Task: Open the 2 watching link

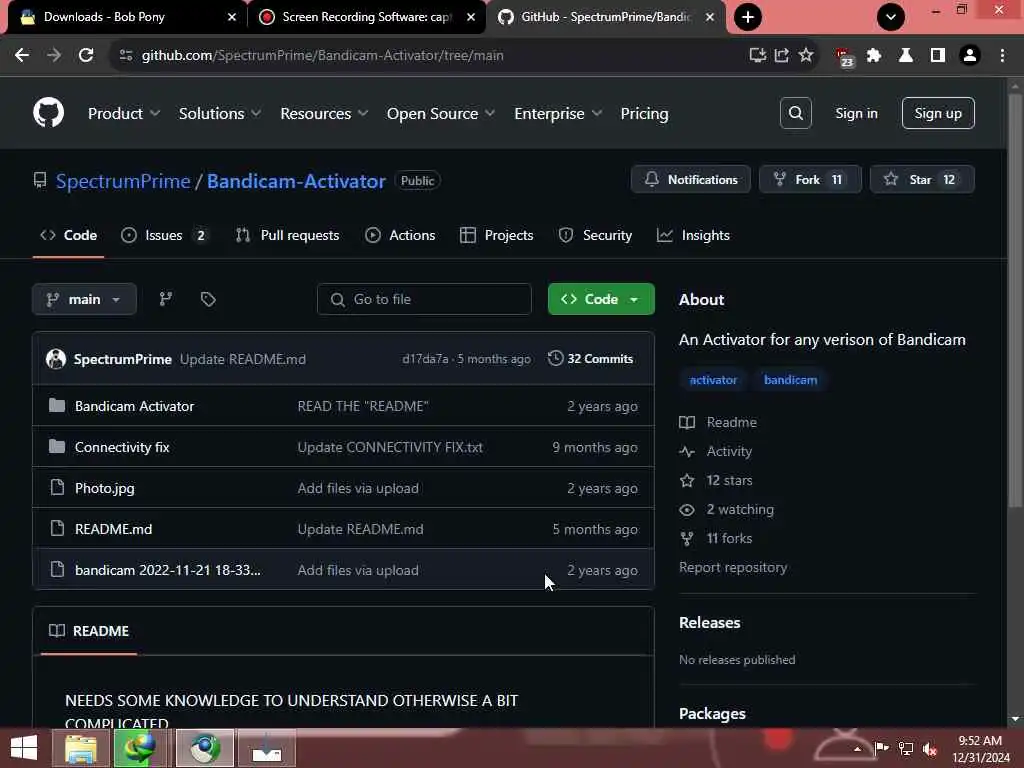Action: pos(740,509)
